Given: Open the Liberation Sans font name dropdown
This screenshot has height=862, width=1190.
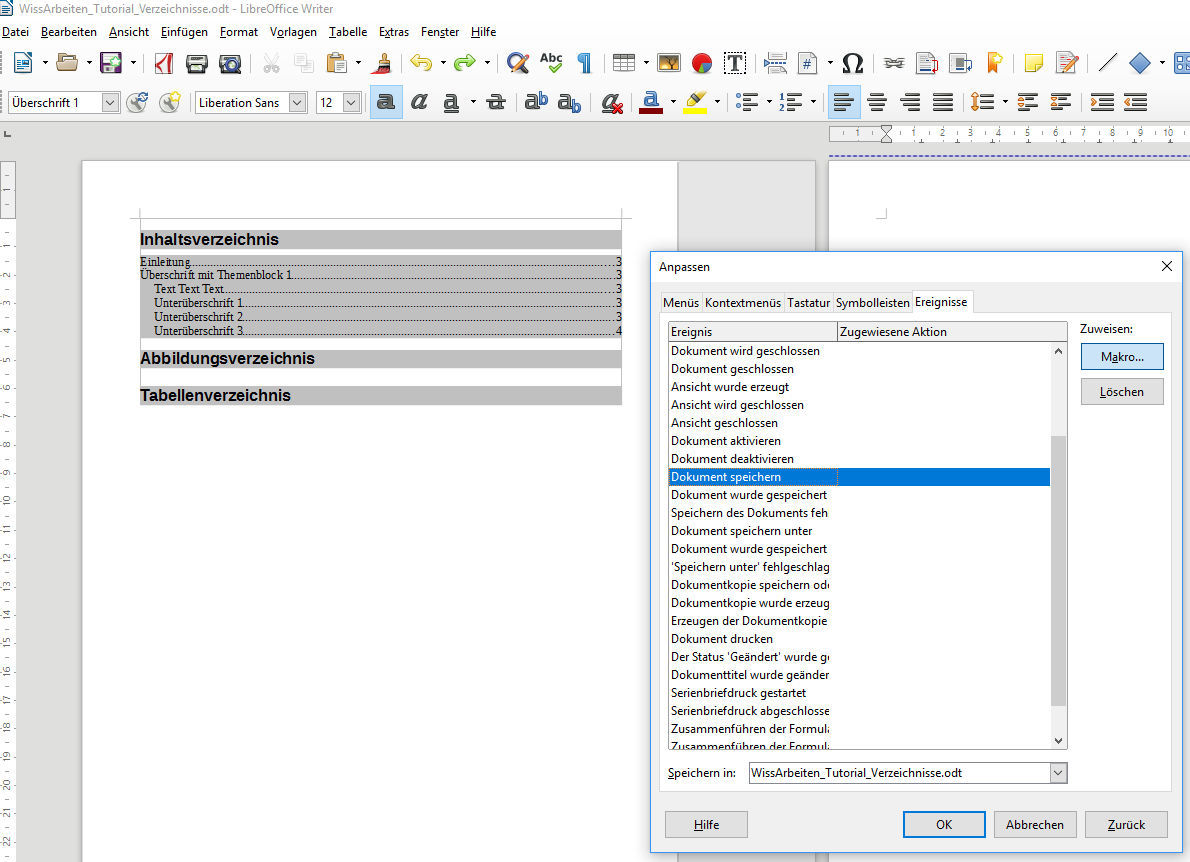Looking at the screenshot, I should [x=298, y=102].
